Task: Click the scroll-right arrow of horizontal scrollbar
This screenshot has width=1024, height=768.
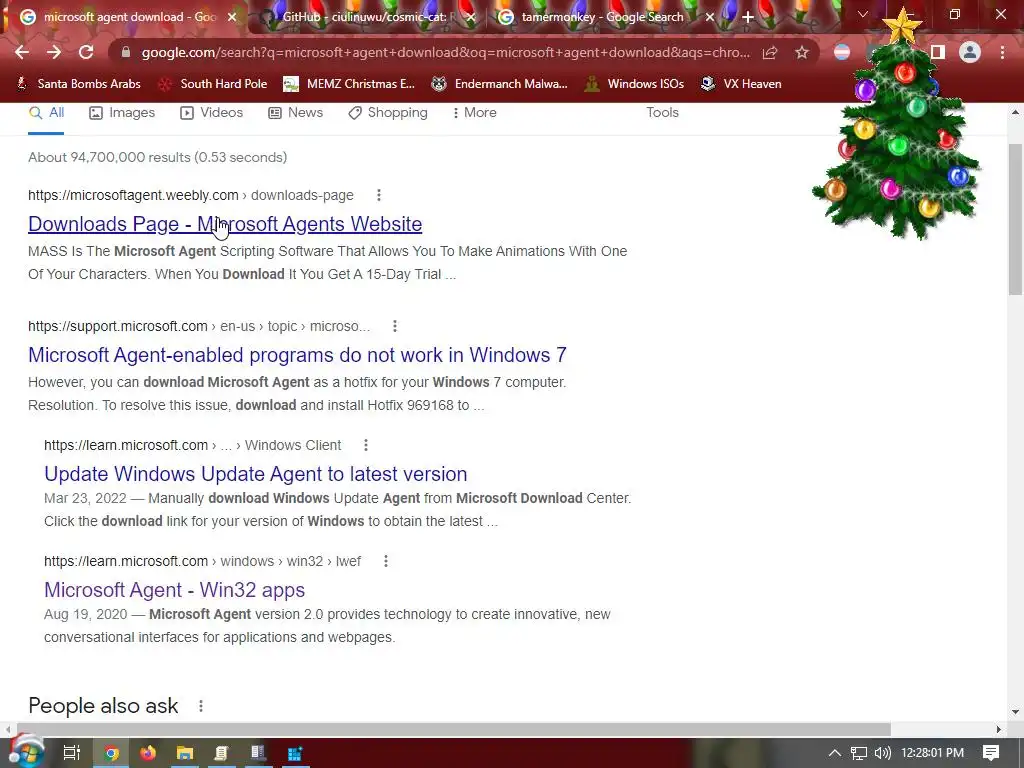Action: point(999,729)
